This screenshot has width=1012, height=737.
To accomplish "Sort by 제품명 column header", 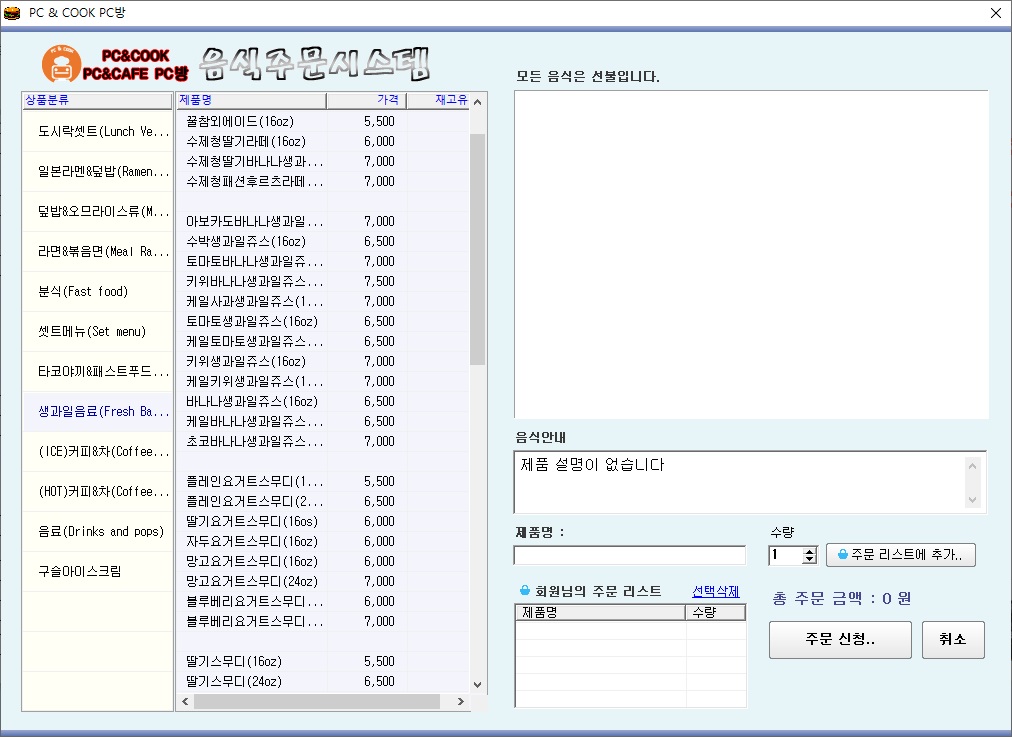I will pyautogui.click(x=251, y=100).
